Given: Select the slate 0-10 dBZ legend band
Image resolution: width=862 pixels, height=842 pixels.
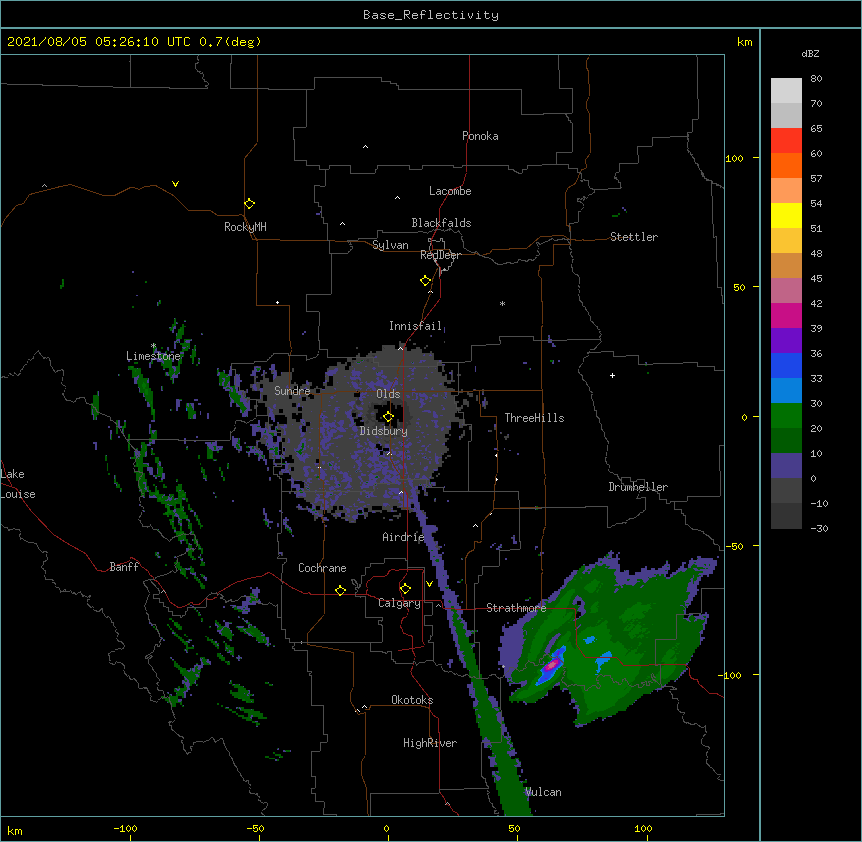Looking at the screenshot, I should click(786, 466).
